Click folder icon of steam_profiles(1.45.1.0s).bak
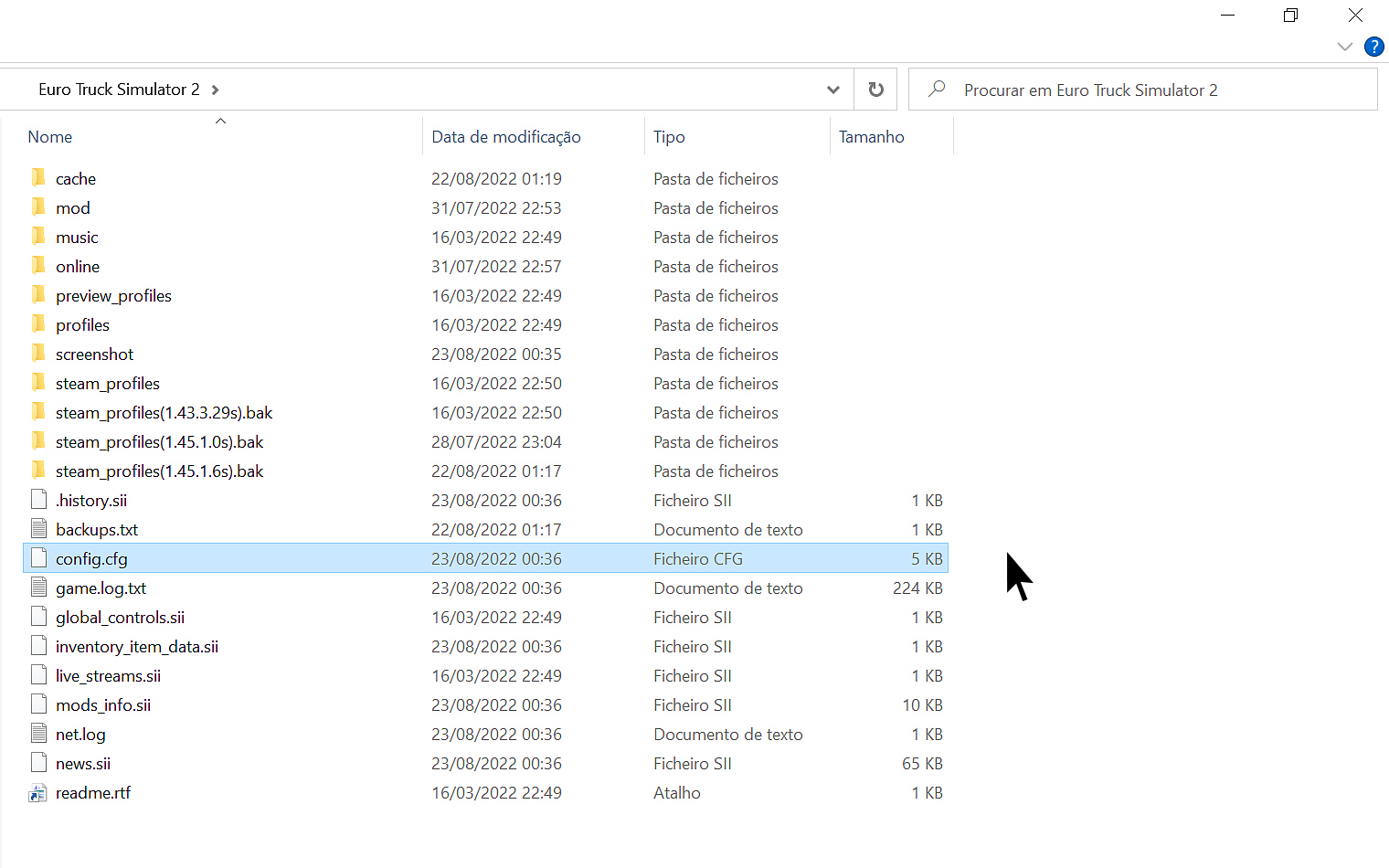This screenshot has height=868, width=1389. click(38, 441)
